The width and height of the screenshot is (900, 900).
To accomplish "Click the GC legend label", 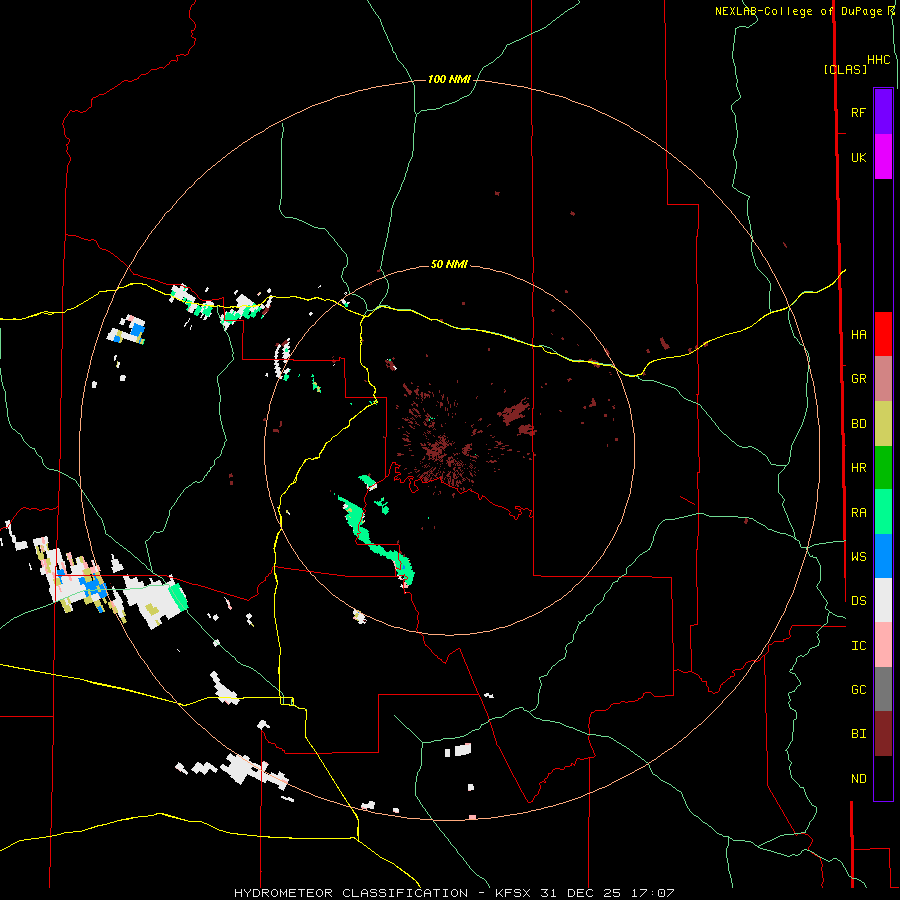I will pos(859,690).
